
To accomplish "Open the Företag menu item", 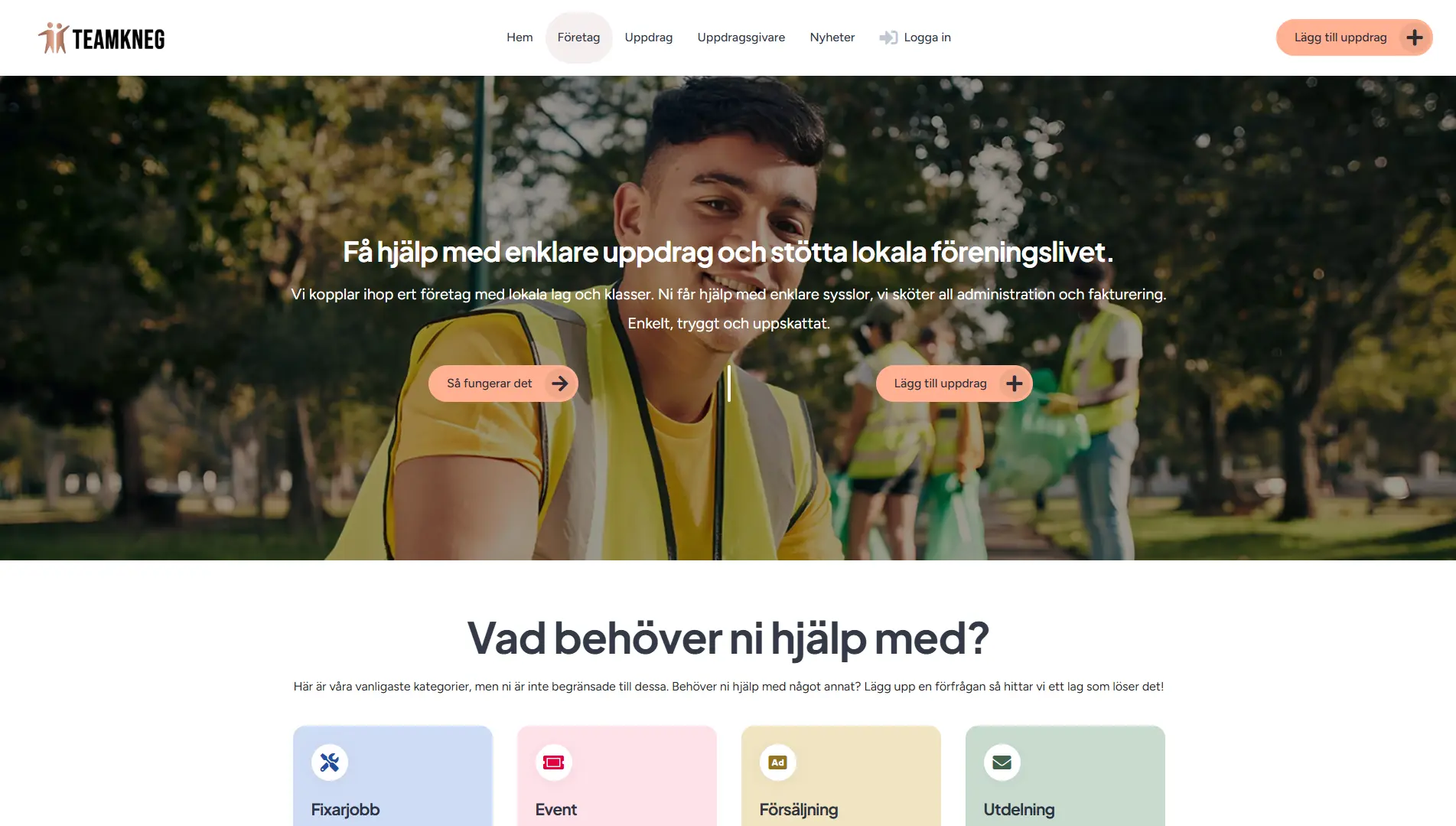I will (x=578, y=38).
